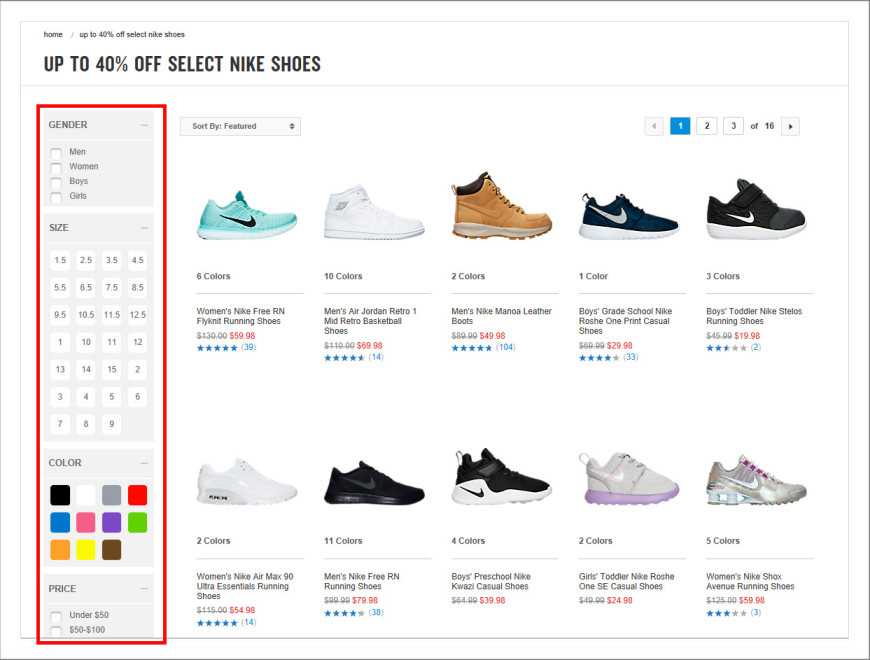Filter by the white color swatch

click(x=85, y=495)
